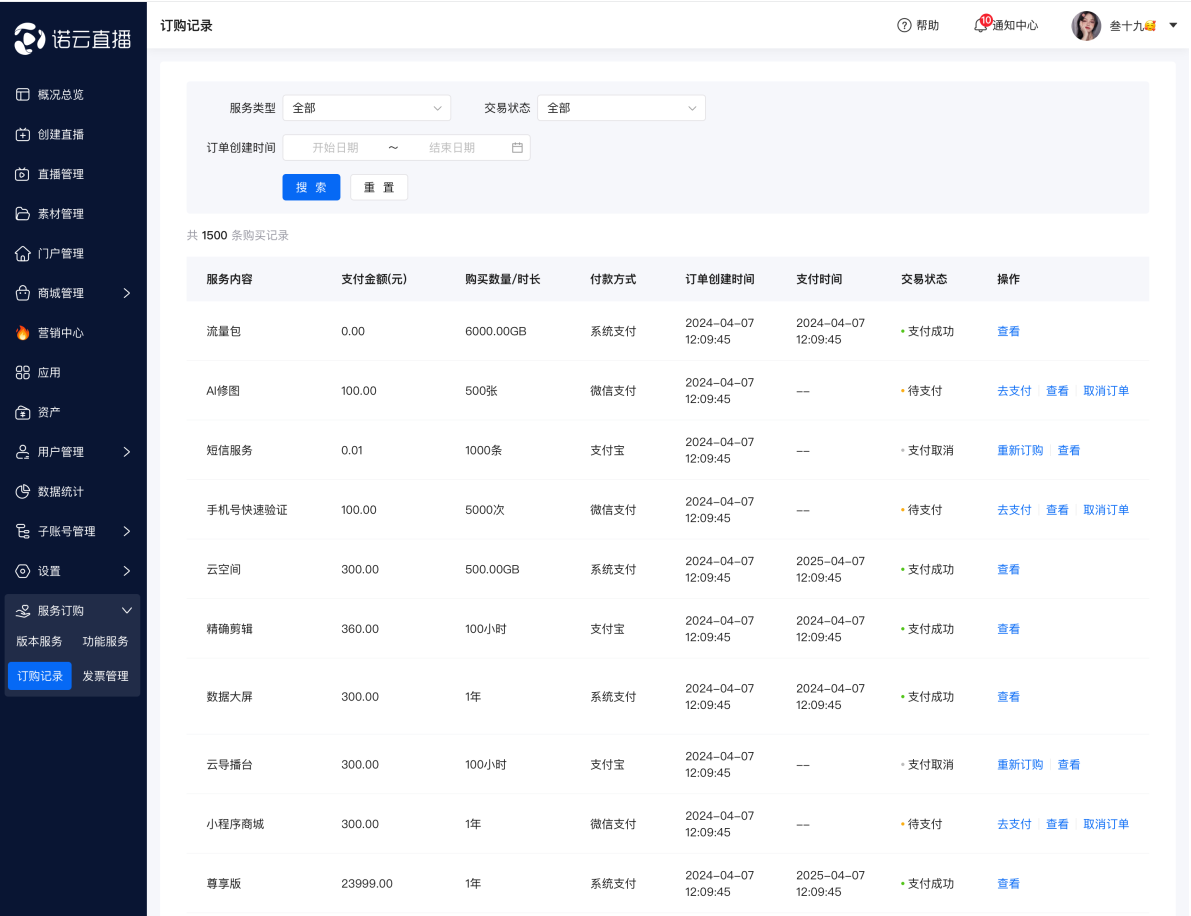Open the 版本服务 submenu item
This screenshot has width=1191, height=916.
pyautogui.click(x=39, y=642)
